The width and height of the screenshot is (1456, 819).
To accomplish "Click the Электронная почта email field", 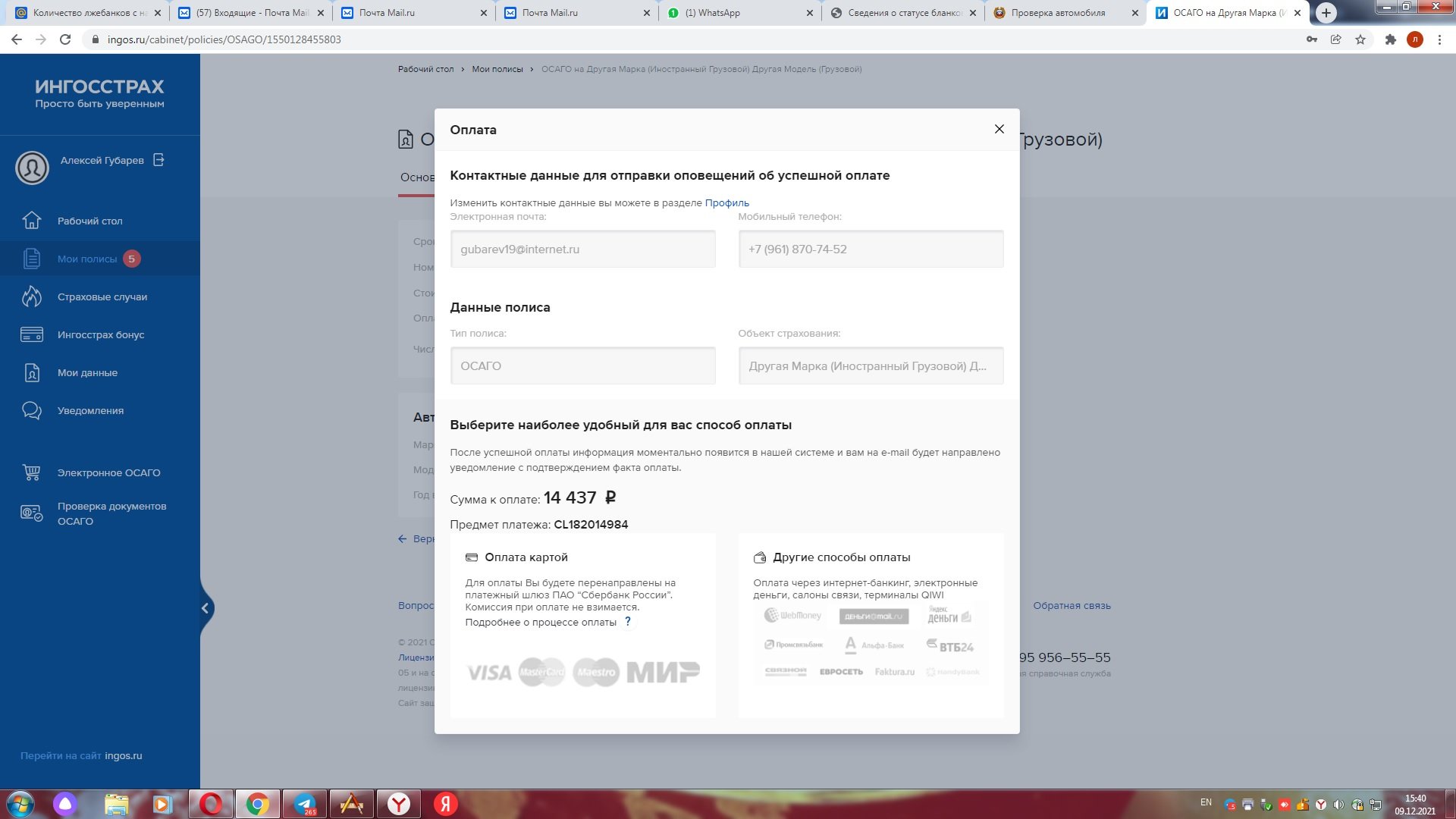I will pyautogui.click(x=582, y=249).
